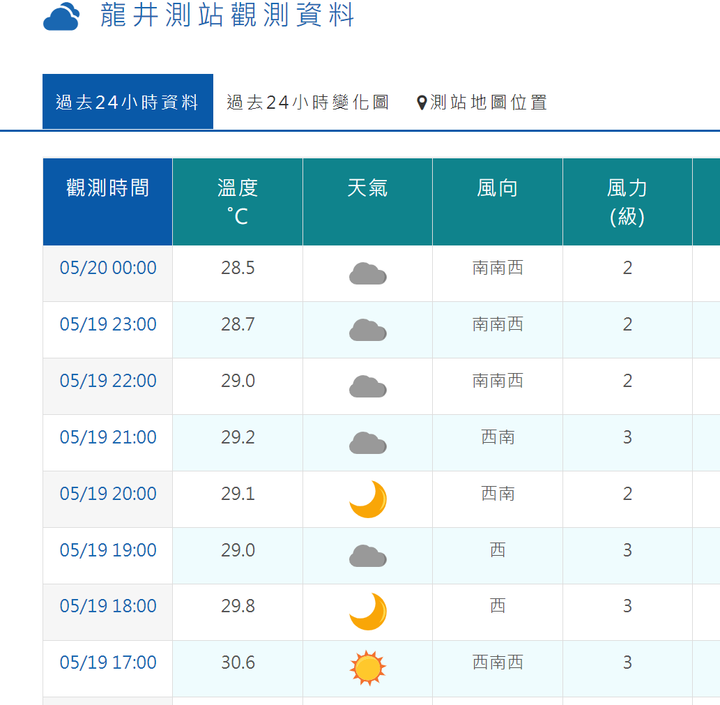Click the 溫度 °C column header
Image resolution: width=720 pixels, height=705 pixels.
(237, 202)
